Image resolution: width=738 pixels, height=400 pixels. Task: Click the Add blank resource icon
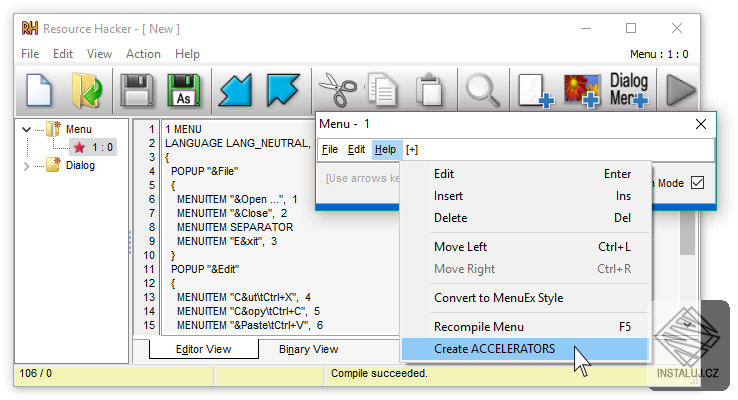pyautogui.click(x=536, y=90)
